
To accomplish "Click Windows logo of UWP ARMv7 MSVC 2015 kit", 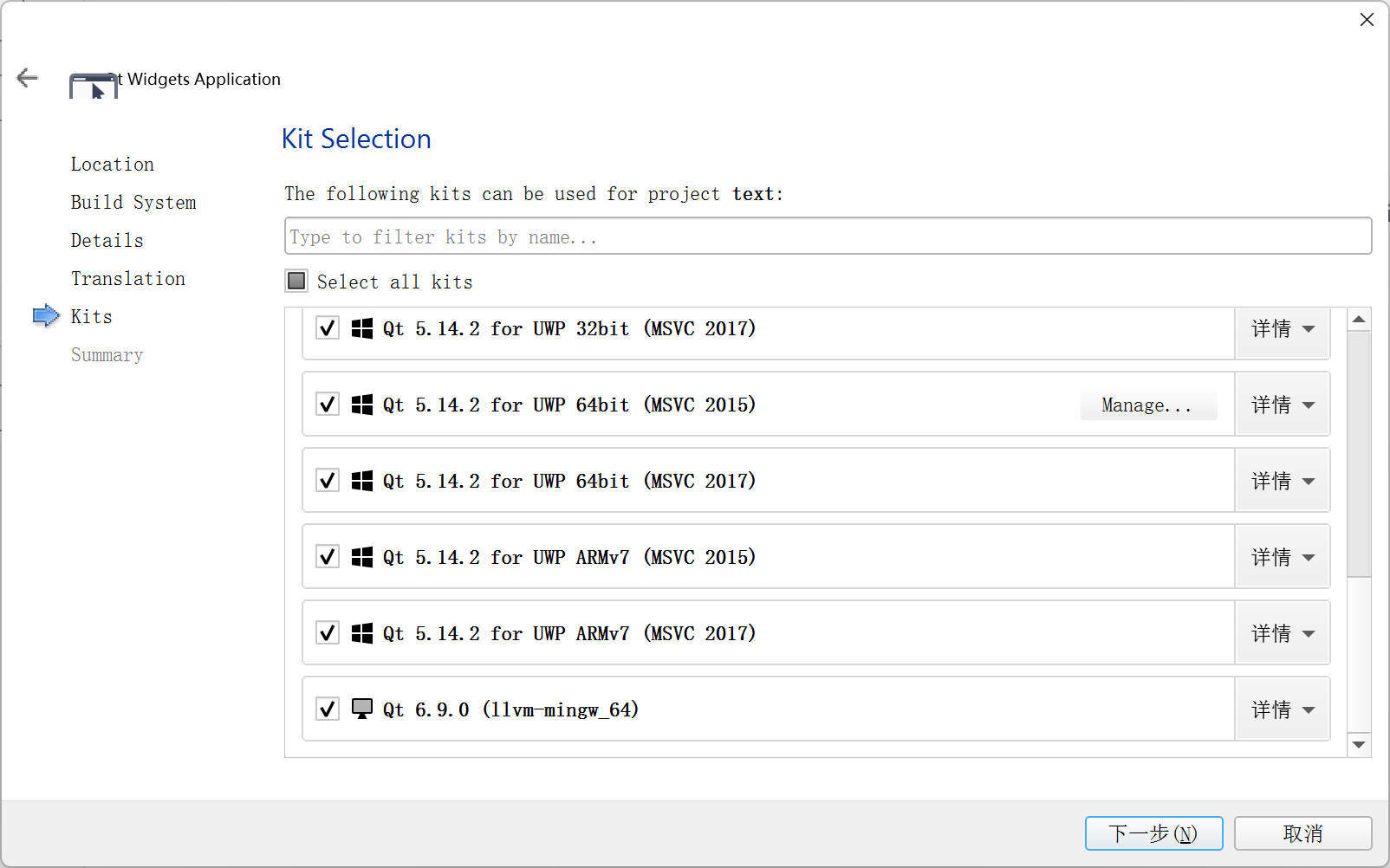I will pyautogui.click(x=362, y=557).
